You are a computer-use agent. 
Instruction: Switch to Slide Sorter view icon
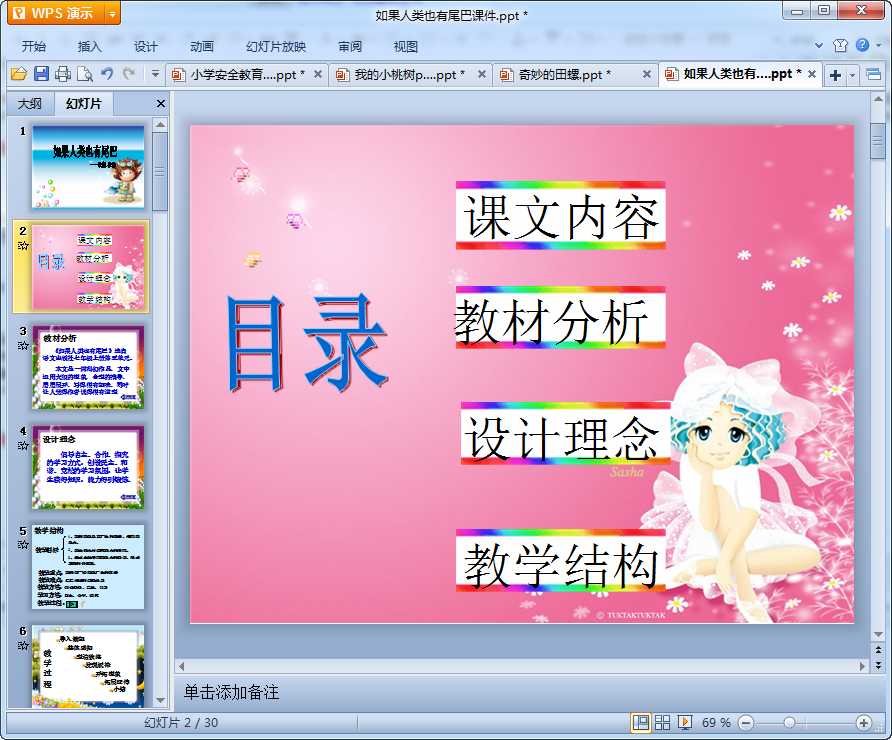(662, 723)
